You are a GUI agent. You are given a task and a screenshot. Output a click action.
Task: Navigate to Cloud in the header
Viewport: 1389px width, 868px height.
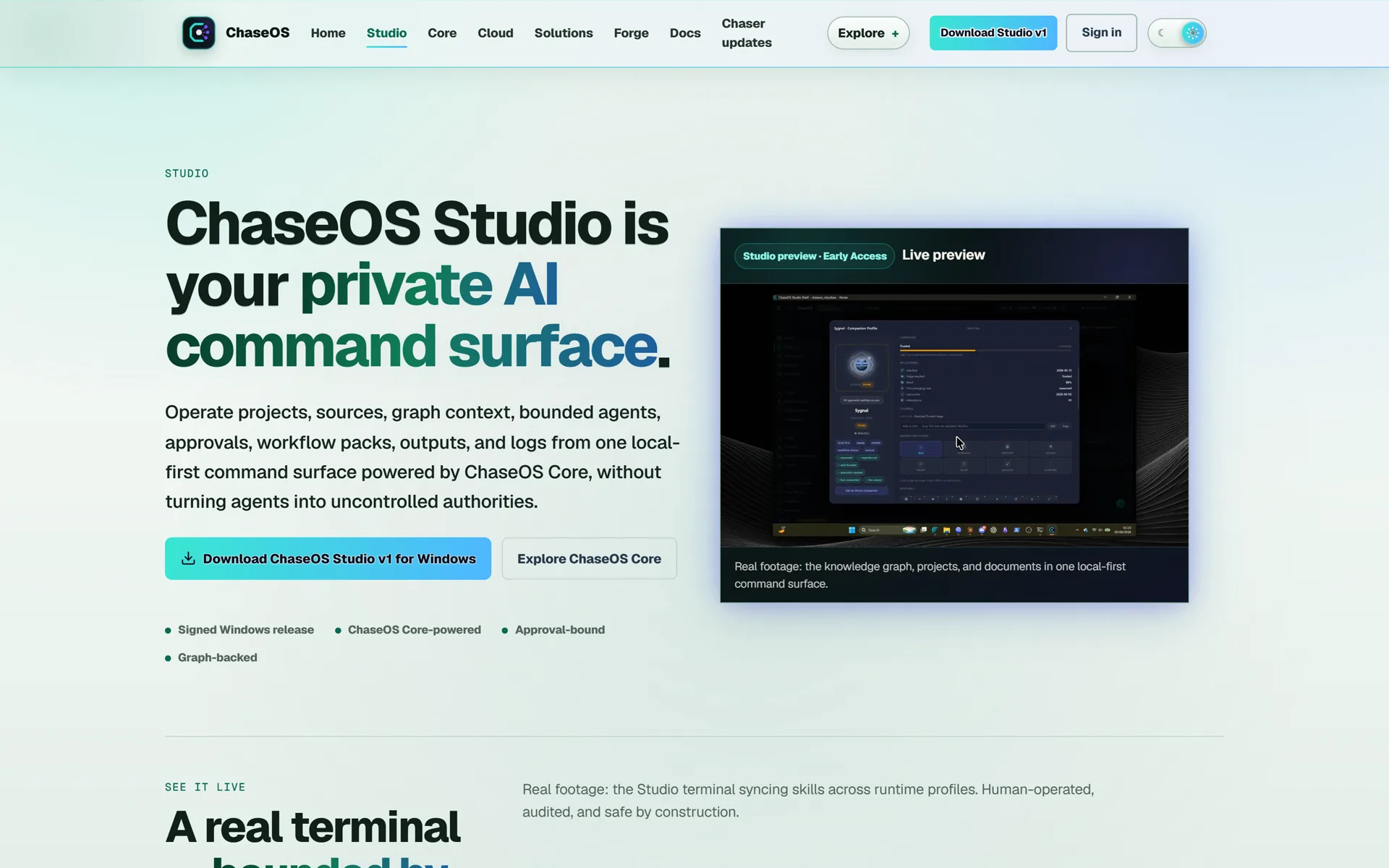coord(496,33)
